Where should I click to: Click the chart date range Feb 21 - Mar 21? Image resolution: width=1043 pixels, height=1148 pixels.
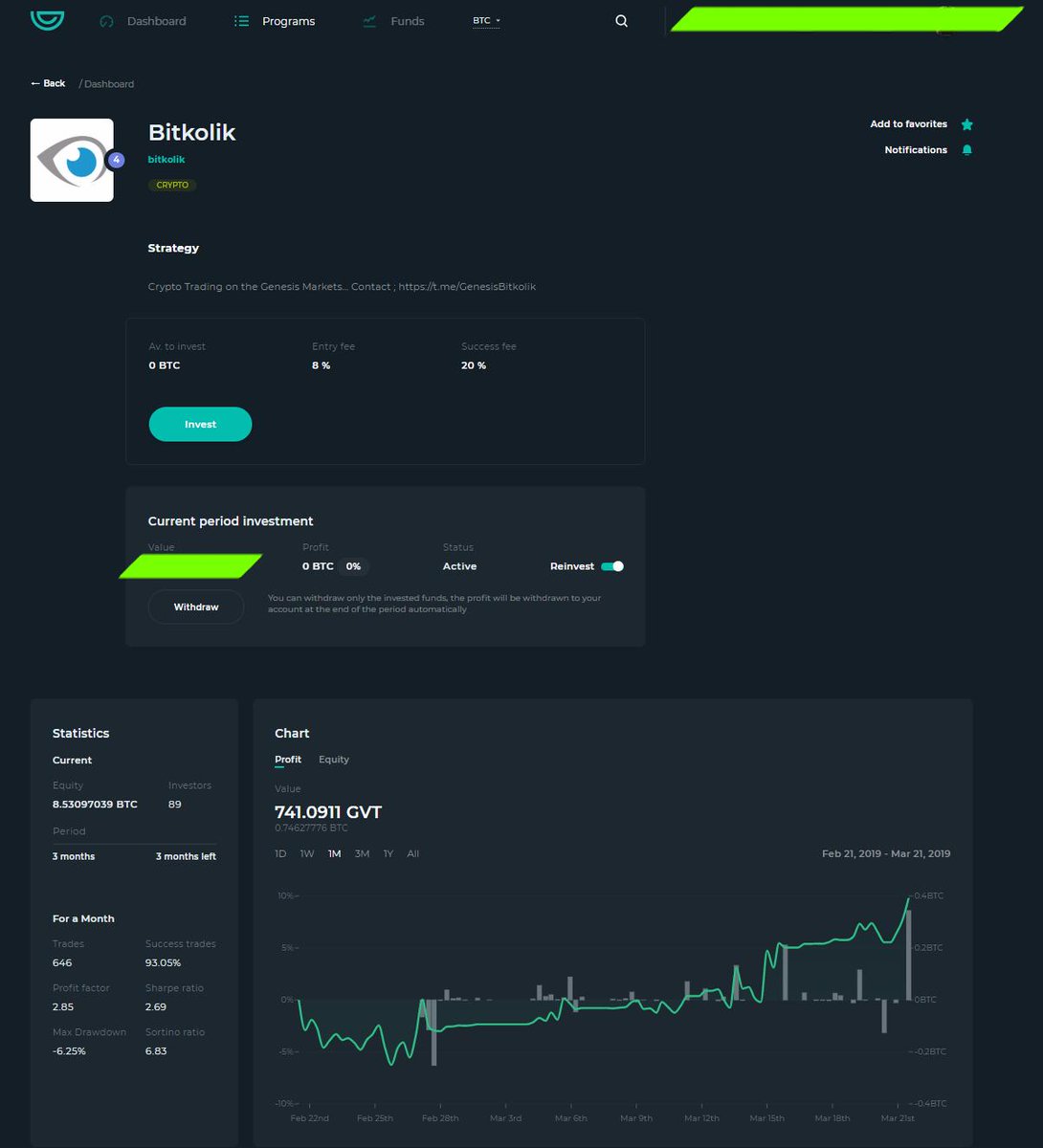click(886, 853)
